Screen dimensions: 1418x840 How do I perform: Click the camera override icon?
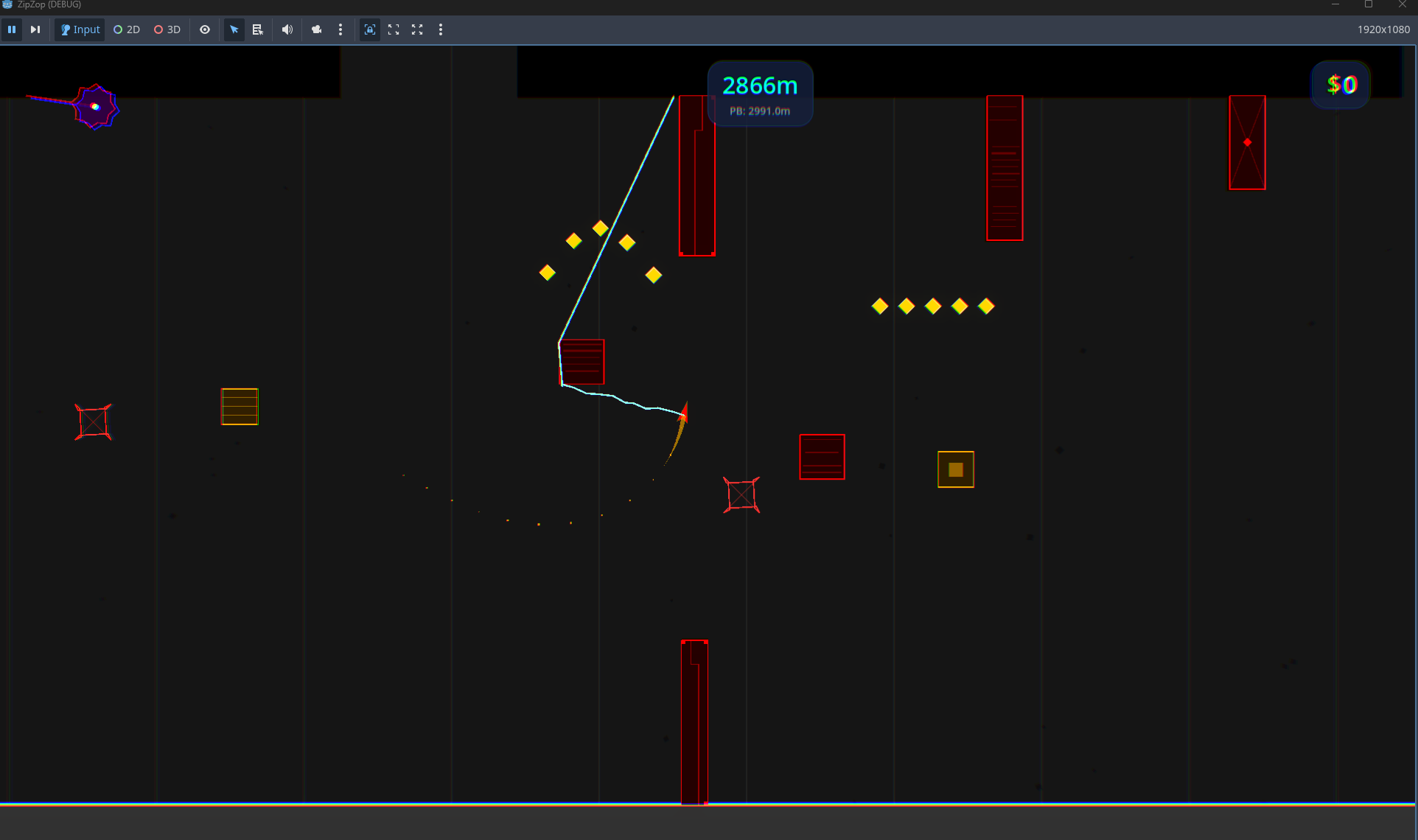click(317, 29)
